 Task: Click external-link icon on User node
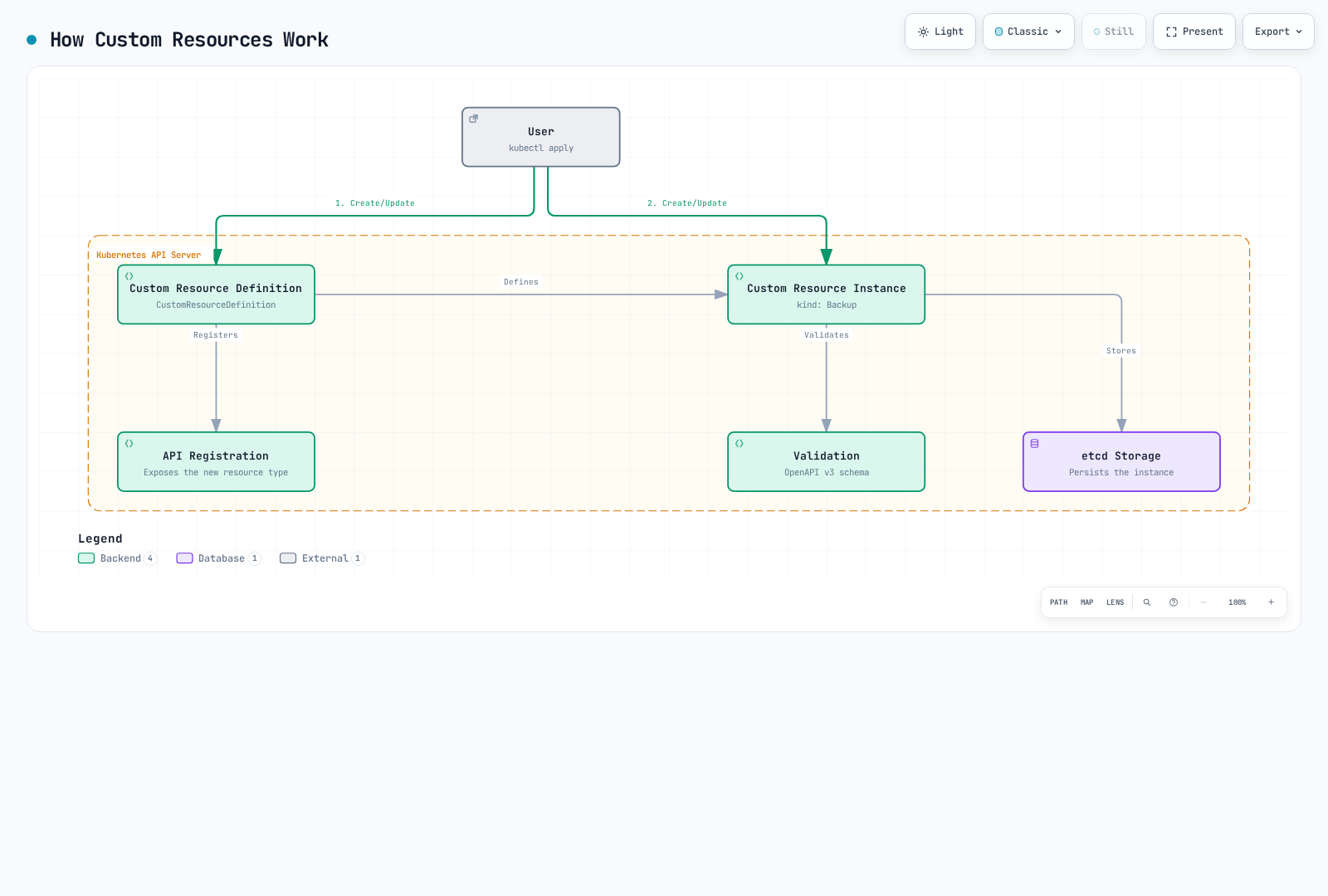click(474, 119)
